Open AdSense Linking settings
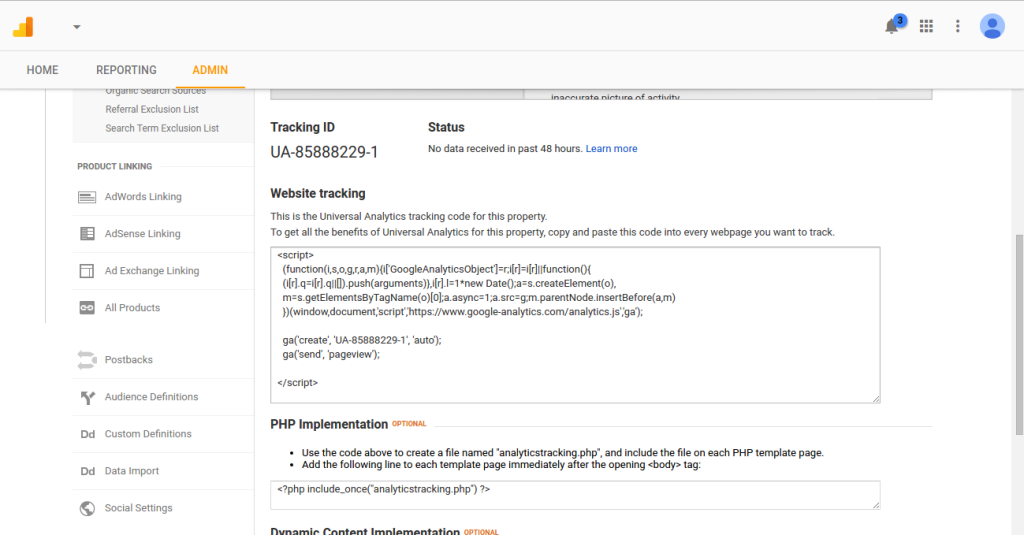The height and width of the screenshot is (535, 1024). [142, 234]
